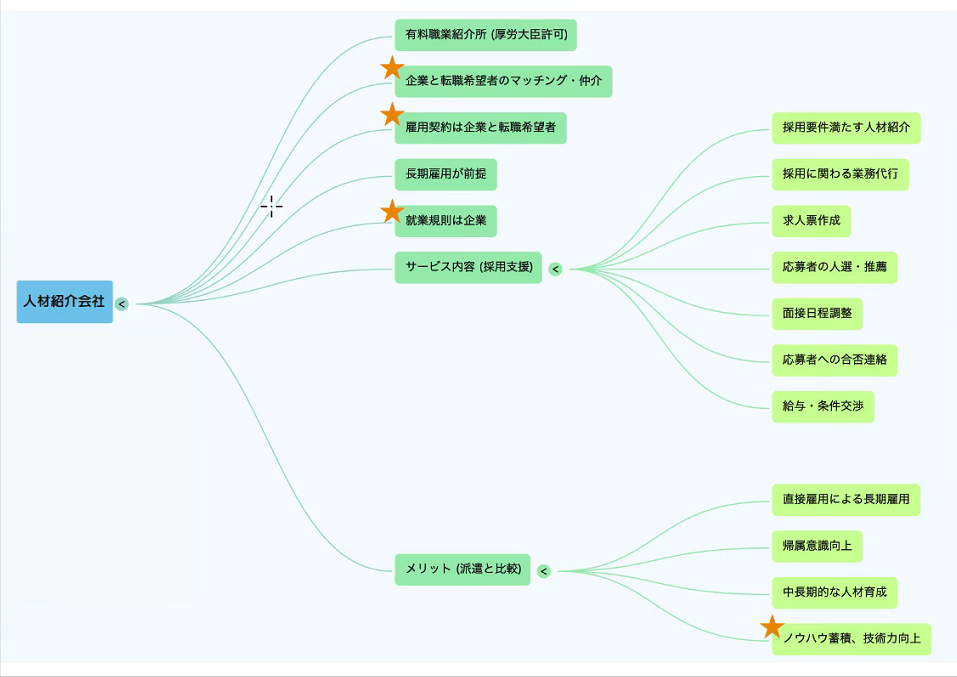Click the star marker on 就業規則は企業
Viewport: 957px width, 677px height.
pyautogui.click(x=392, y=211)
